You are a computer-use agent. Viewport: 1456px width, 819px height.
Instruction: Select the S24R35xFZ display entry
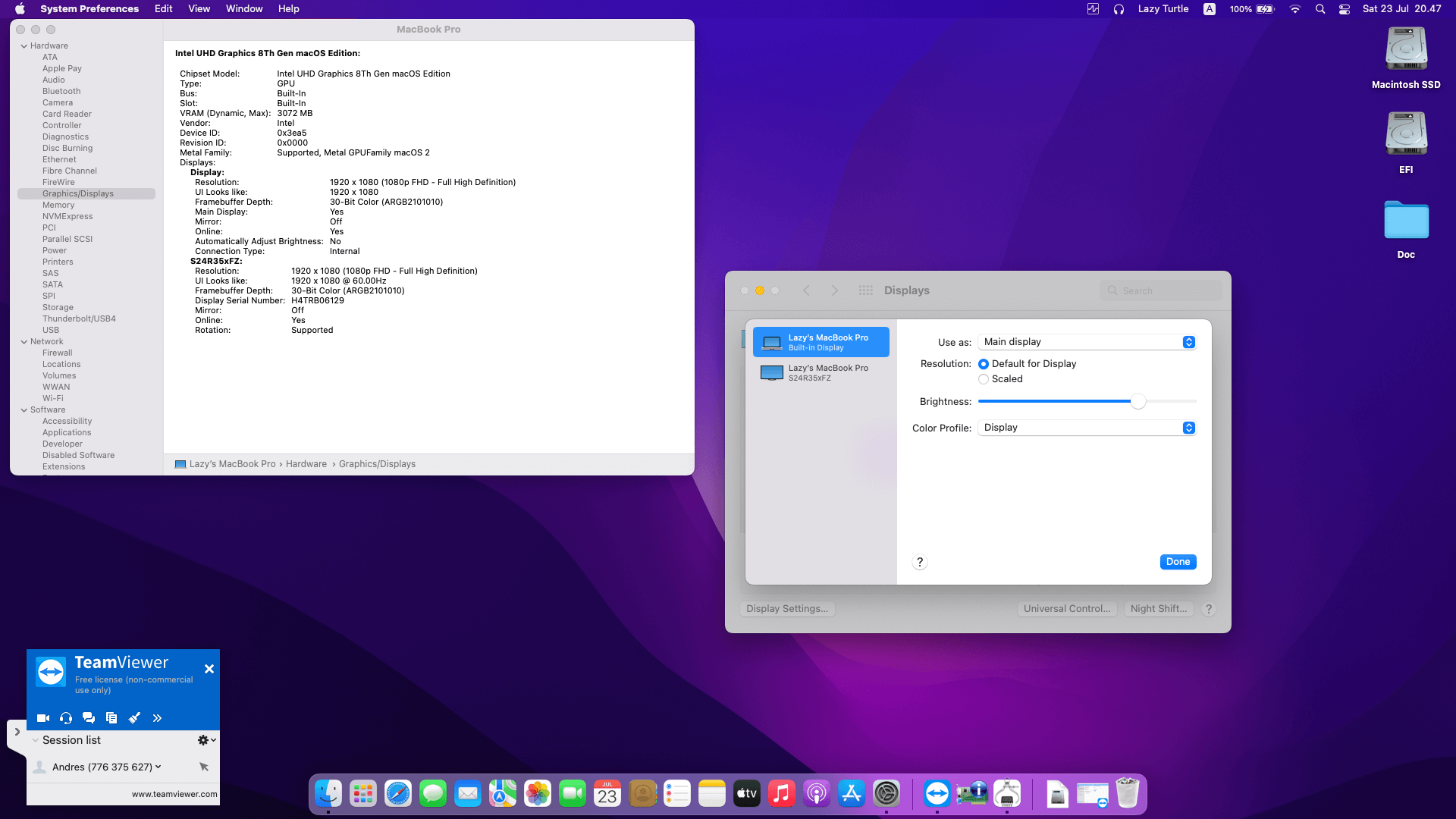click(x=821, y=372)
